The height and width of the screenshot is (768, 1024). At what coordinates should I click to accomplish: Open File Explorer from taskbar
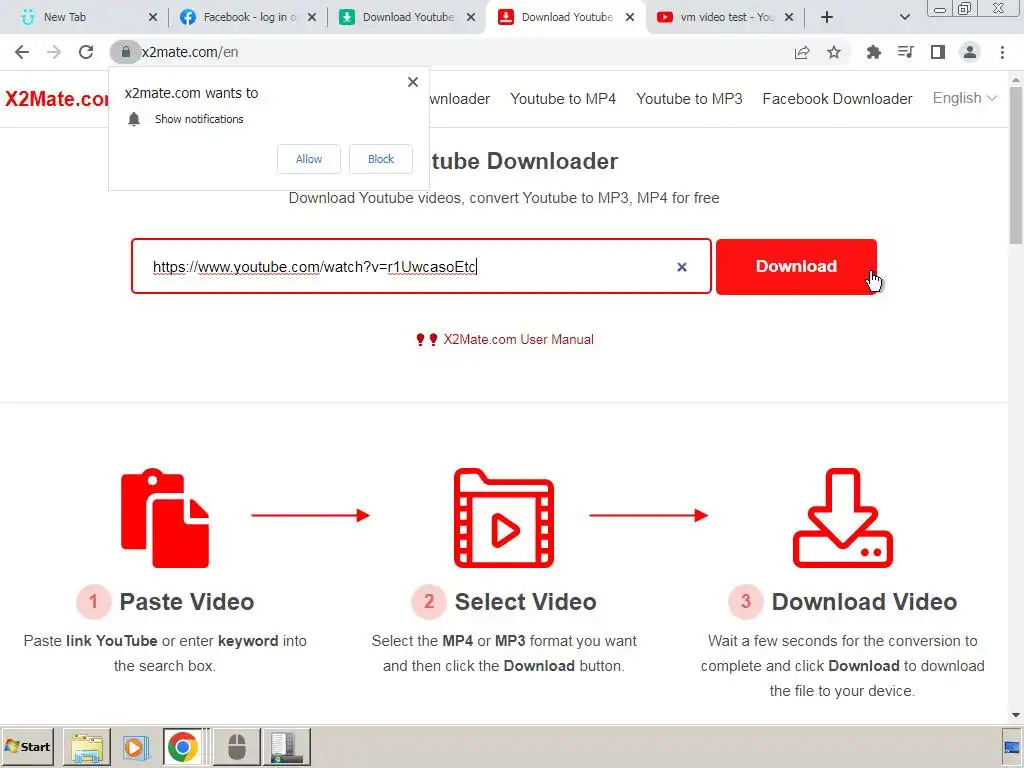(87, 746)
